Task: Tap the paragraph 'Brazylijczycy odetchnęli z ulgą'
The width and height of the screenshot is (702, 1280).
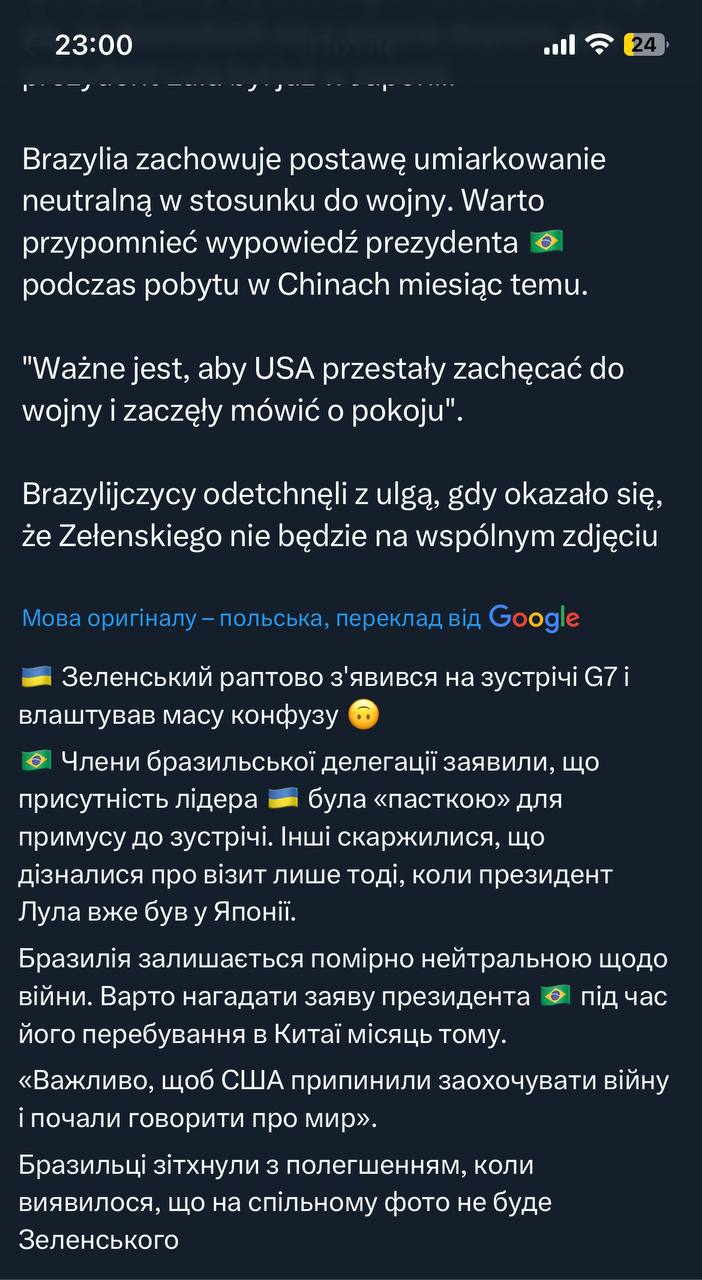Action: tap(340, 515)
